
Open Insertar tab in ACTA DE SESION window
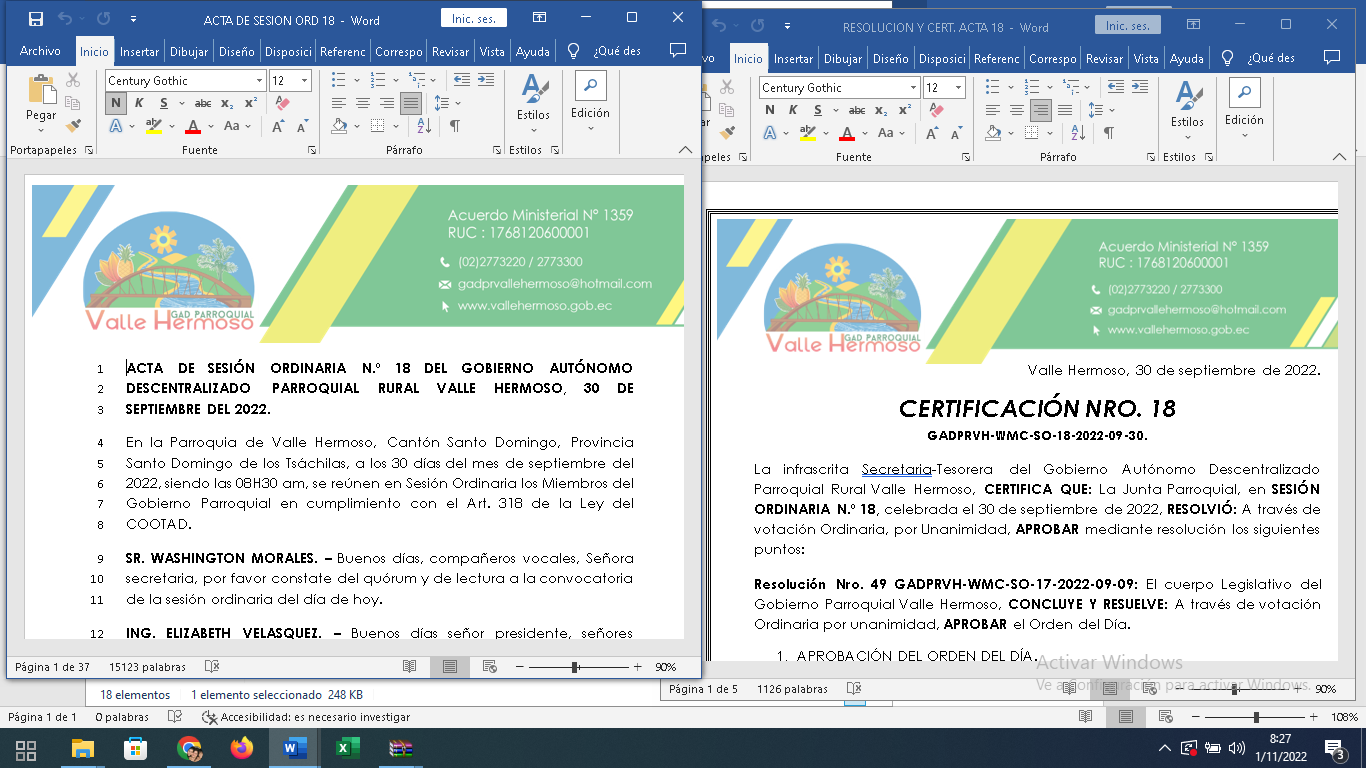pyautogui.click(x=139, y=52)
